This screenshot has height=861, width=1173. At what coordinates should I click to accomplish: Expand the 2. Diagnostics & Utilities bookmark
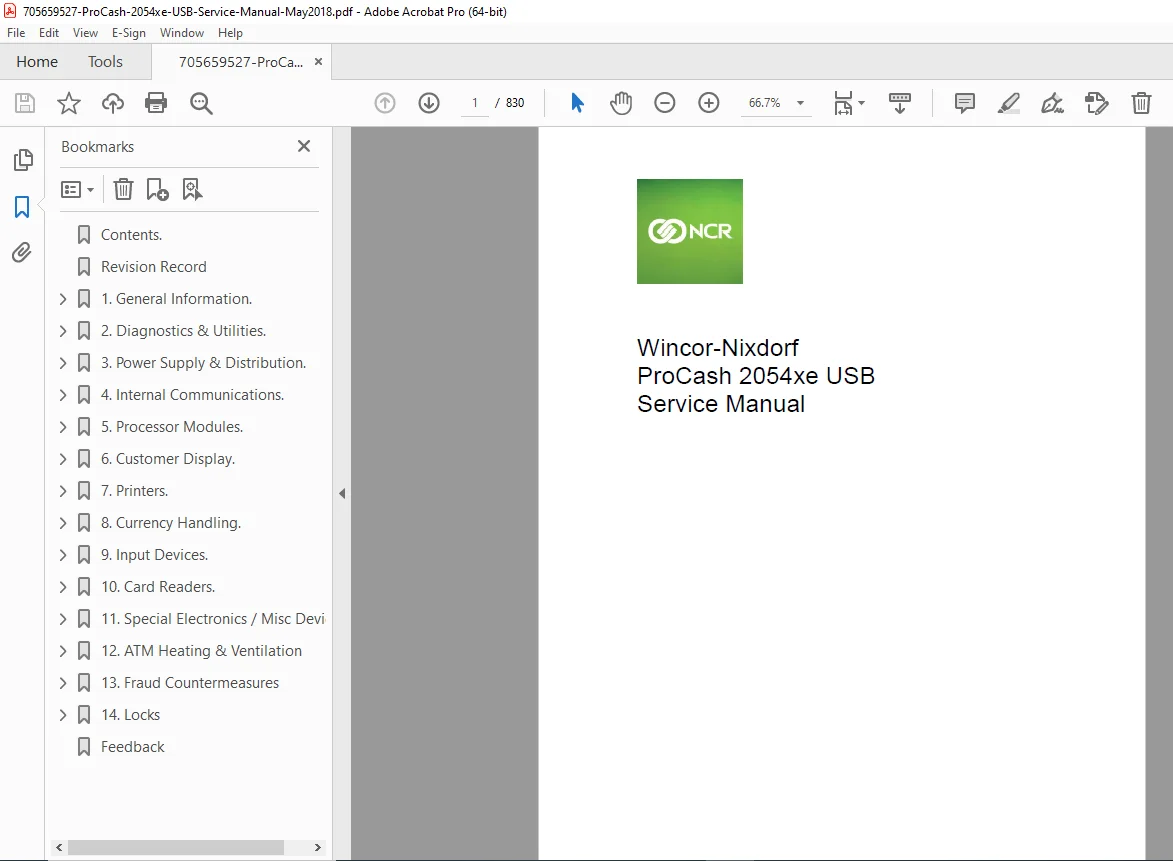pos(63,331)
